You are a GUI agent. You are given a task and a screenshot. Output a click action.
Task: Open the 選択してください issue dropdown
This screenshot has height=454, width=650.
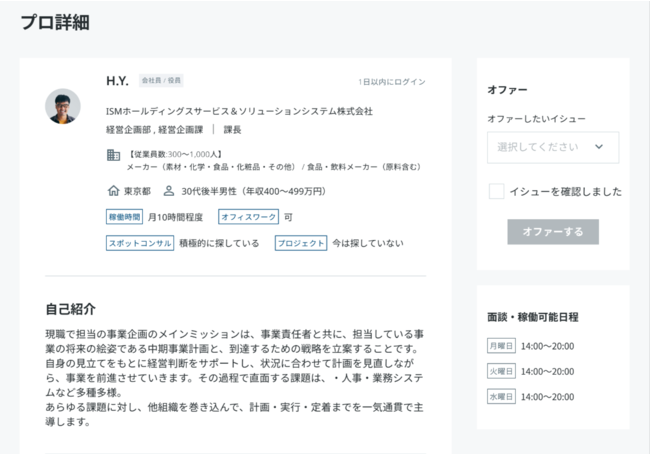pyautogui.click(x=552, y=147)
